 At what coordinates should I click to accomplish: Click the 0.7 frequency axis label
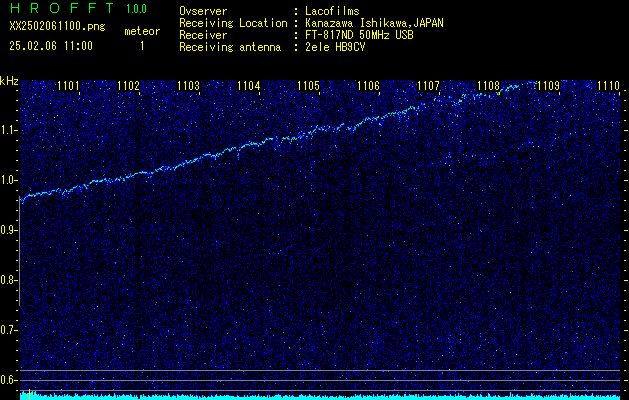(x=9, y=330)
